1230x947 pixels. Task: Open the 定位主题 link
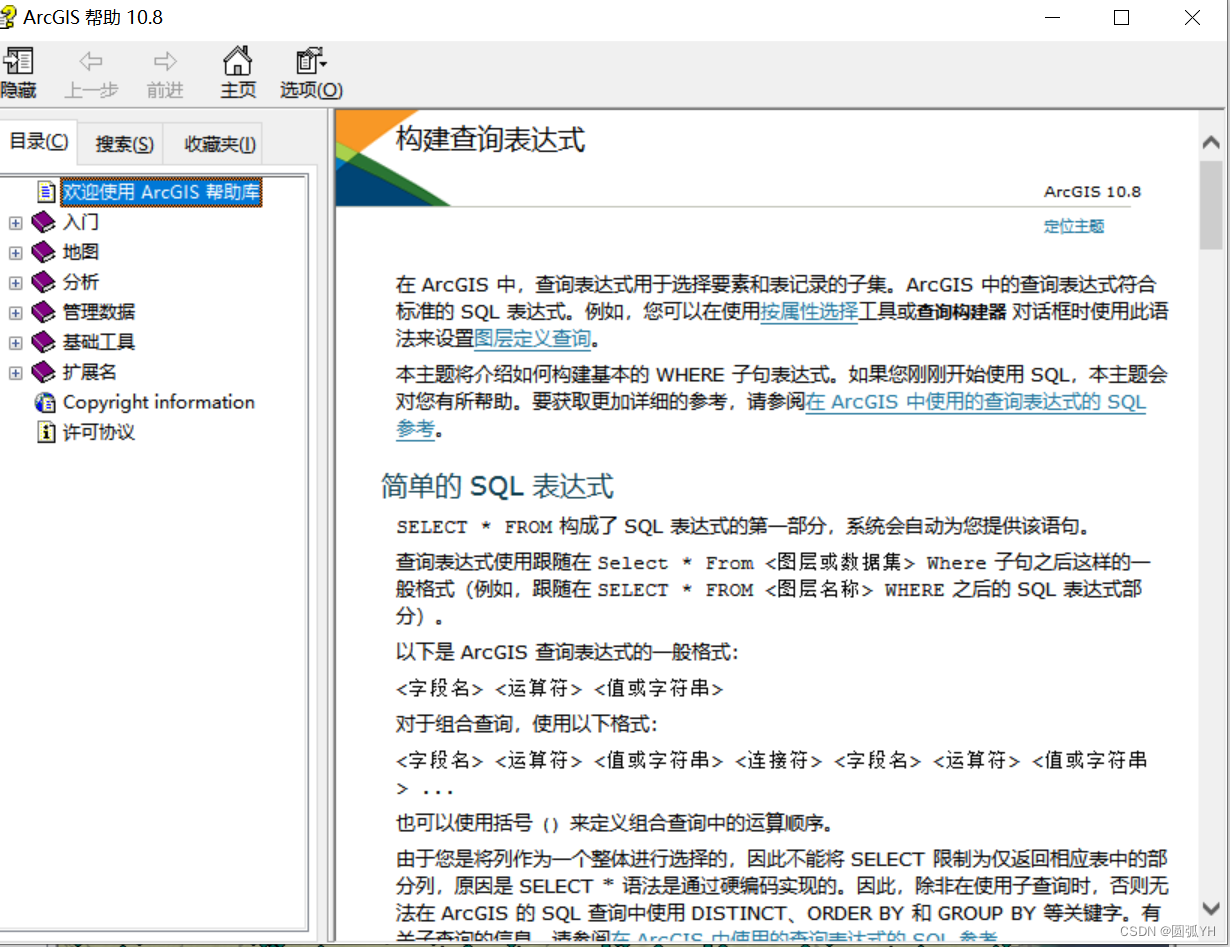coord(1074,226)
